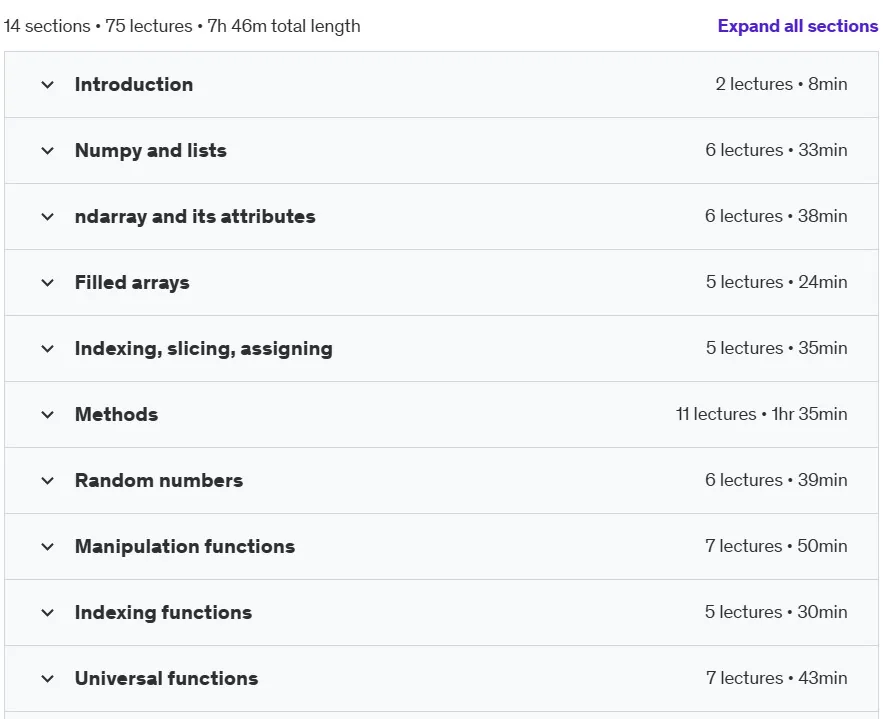Click 11 lectures 1hr 35min label

[x=761, y=414]
